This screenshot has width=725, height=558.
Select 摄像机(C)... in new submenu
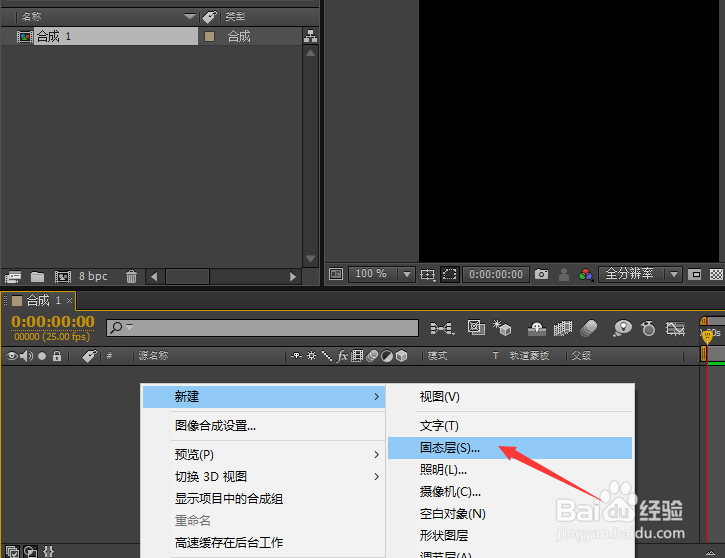510,492
